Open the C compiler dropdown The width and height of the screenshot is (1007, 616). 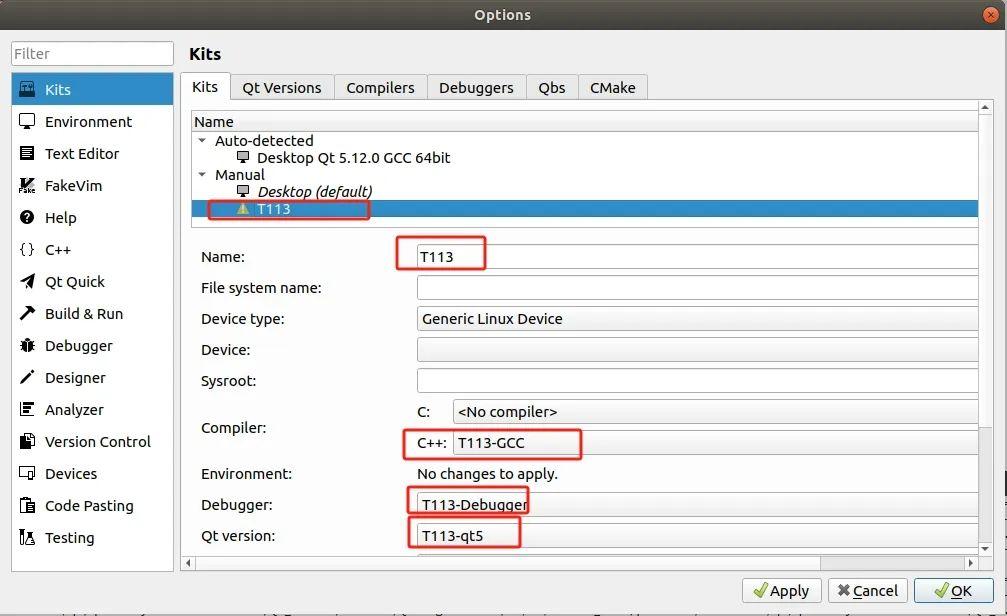click(x=715, y=412)
